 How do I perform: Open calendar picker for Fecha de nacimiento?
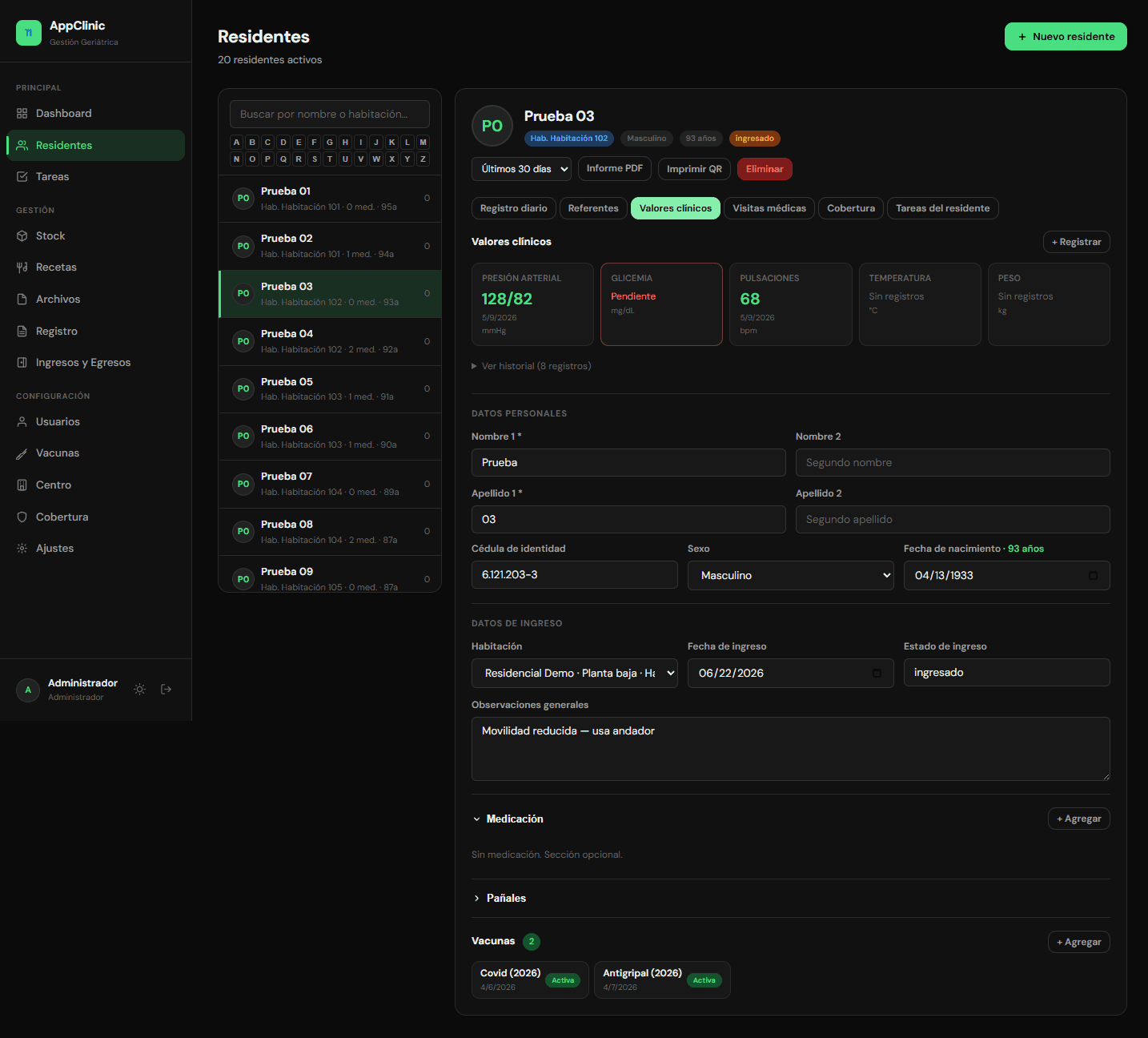[x=1093, y=576]
